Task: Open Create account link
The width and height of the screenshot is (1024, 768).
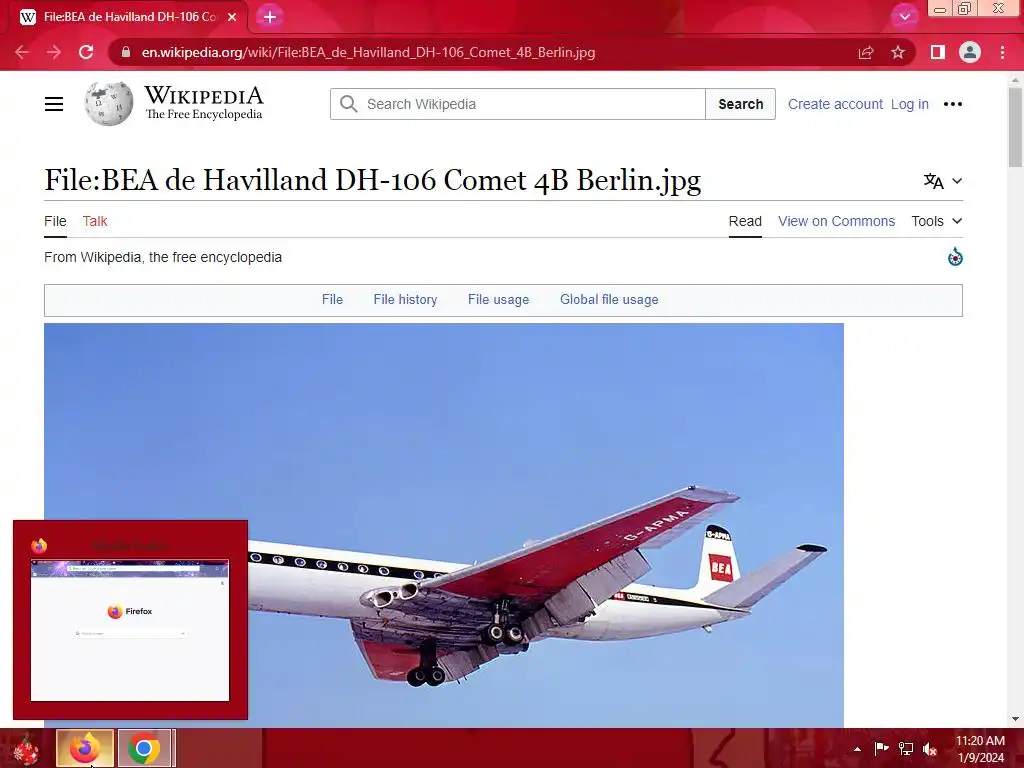Action: [x=835, y=104]
